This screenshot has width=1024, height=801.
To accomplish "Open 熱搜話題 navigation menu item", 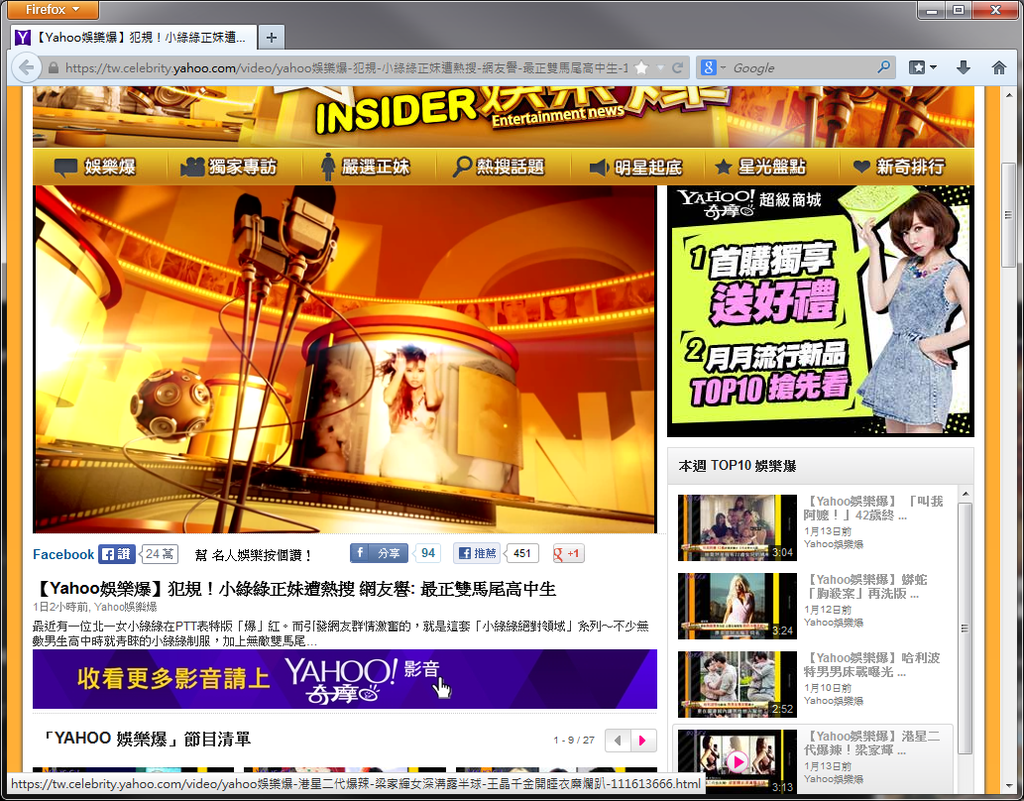I will 499,167.
